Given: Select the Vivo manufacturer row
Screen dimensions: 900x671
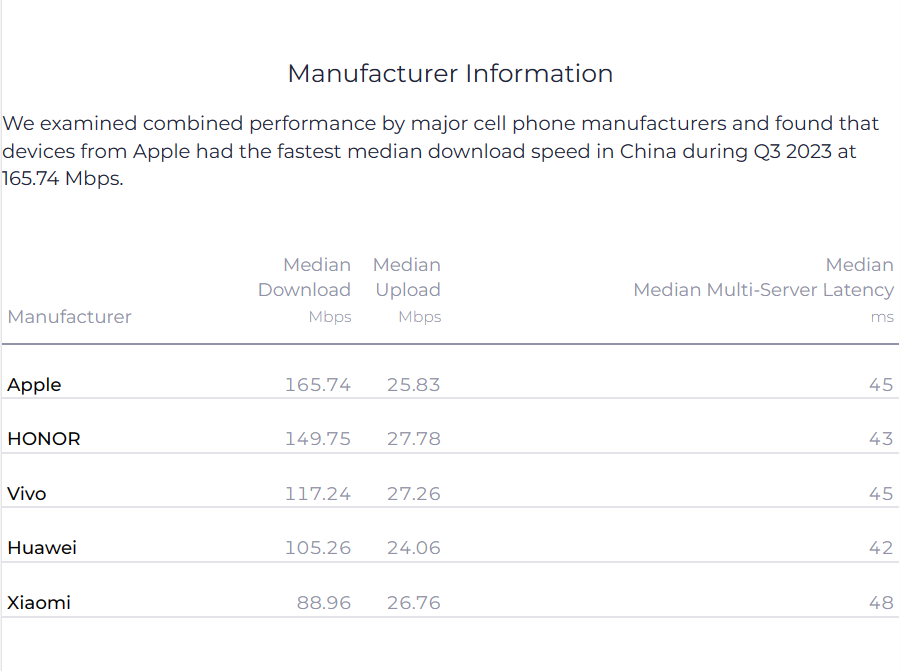Looking at the screenshot, I should tap(450, 493).
